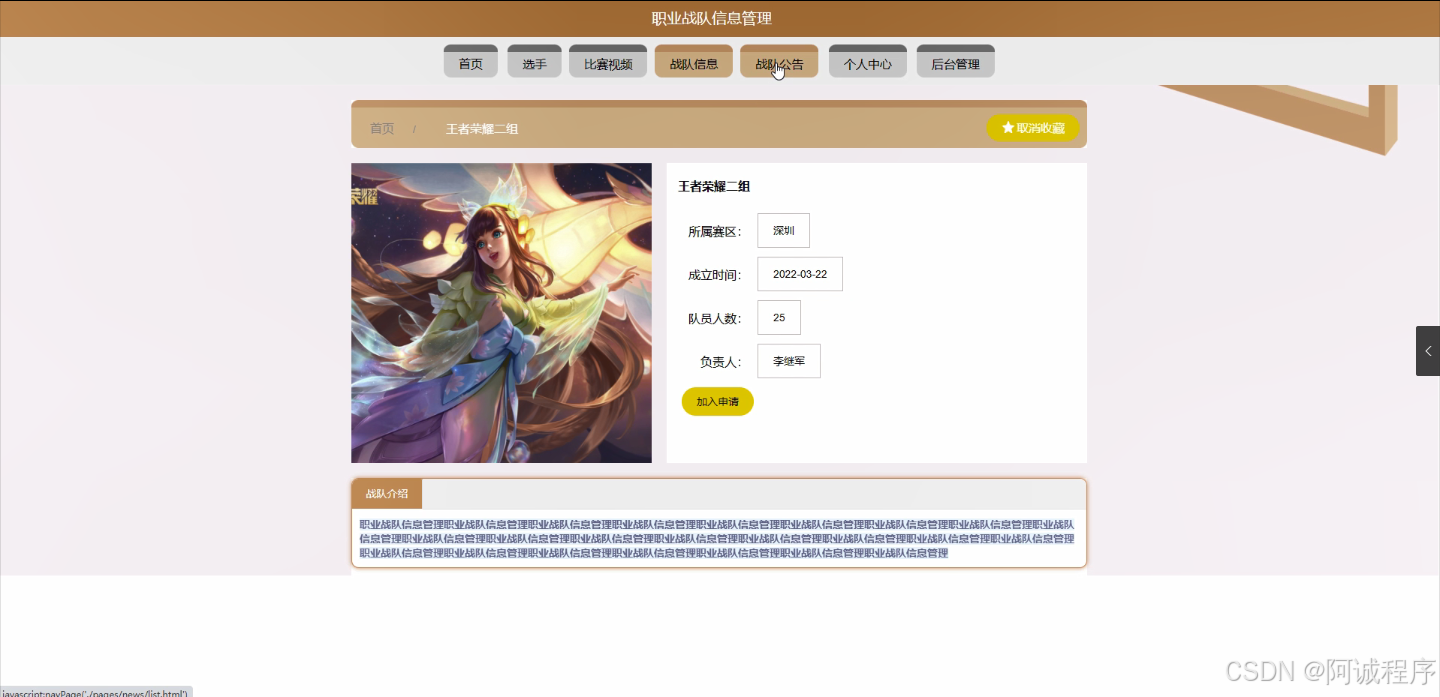The height and width of the screenshot is (697, 1440).
Task: Click the team cover image
Action: 501,313
